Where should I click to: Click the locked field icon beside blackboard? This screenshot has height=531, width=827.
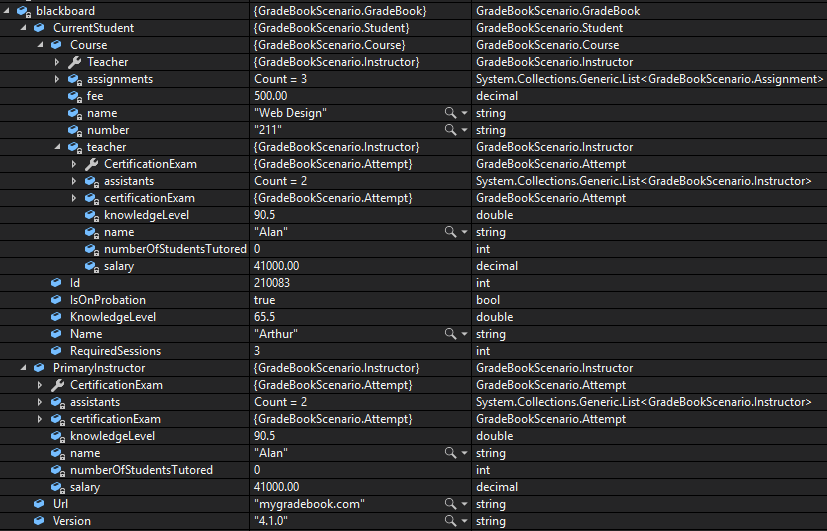24,11
